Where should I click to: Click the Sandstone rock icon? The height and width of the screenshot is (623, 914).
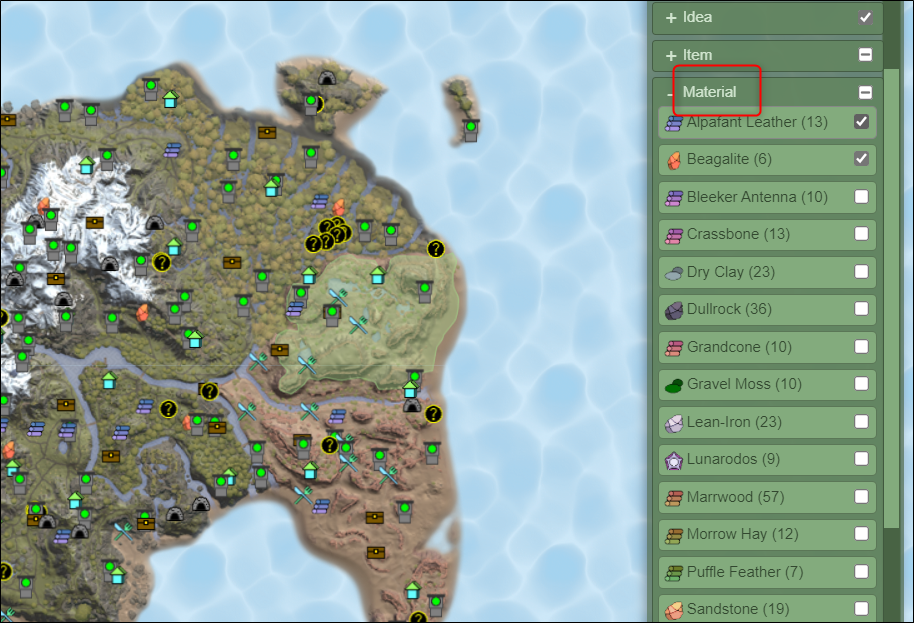pyautogui.click(x=674, y=610)
